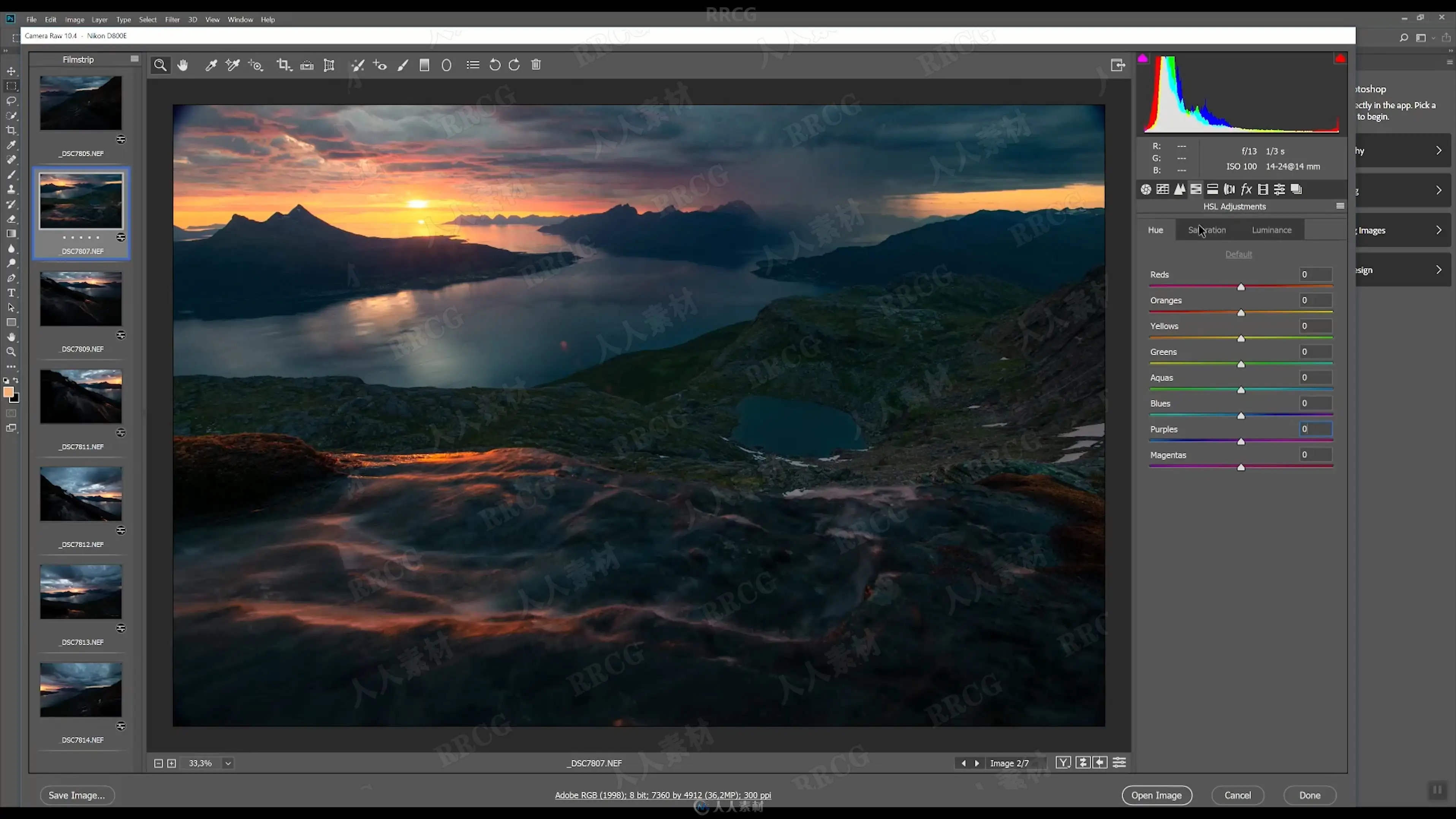Toggle before/after view Y button
The width and height of the screenshot is (1456, 819).
pos(1063,763)
